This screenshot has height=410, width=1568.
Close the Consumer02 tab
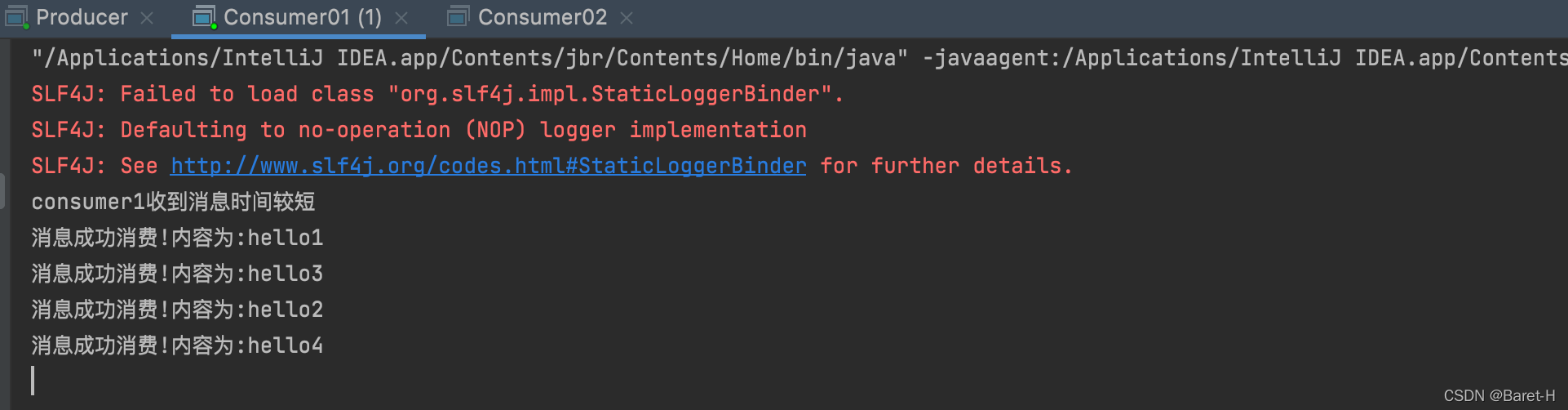tap(627, 18)
